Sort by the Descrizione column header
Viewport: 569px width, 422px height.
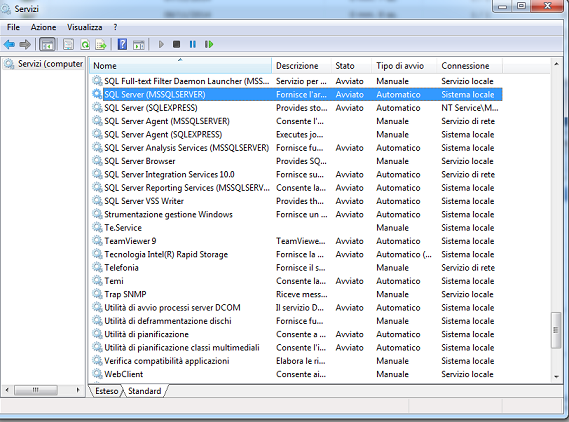click(302, 66)
